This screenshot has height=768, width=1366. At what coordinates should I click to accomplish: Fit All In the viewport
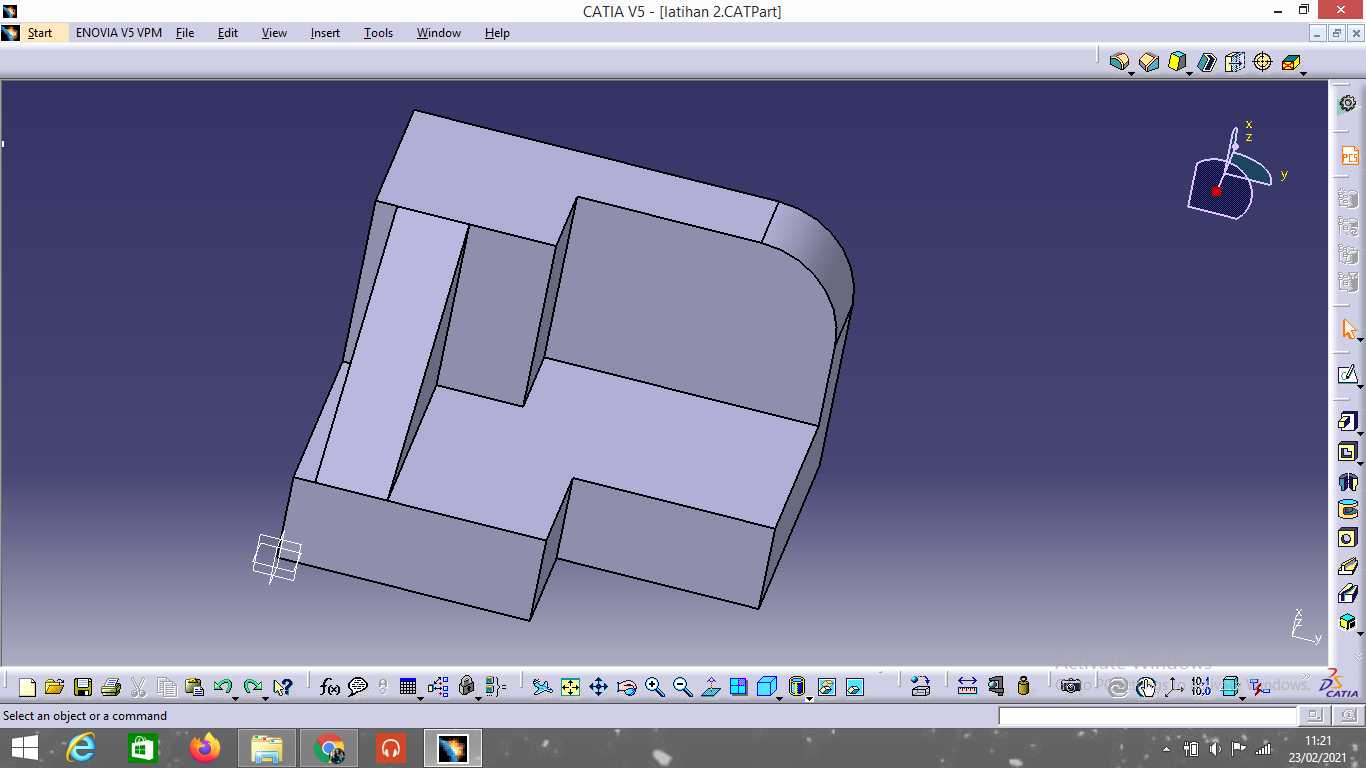tap(570, 687)
